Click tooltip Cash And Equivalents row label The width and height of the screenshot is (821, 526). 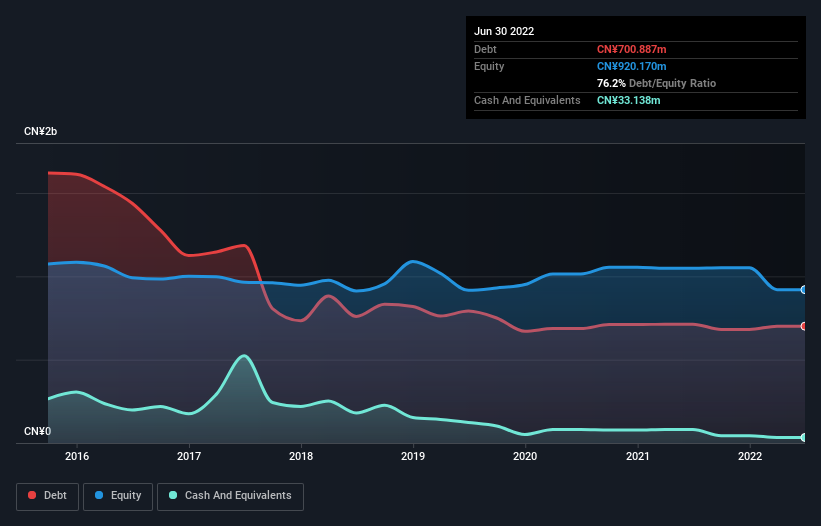click(527, 100)
